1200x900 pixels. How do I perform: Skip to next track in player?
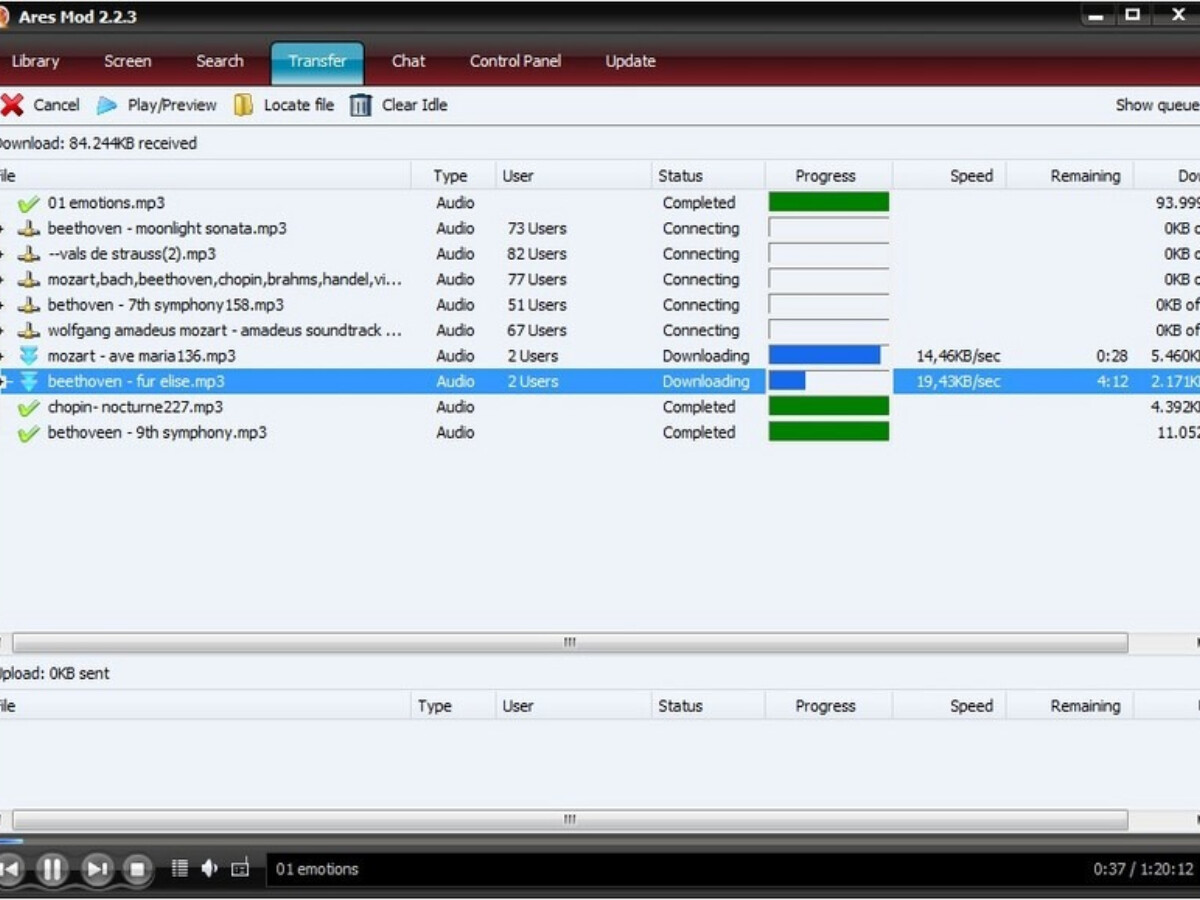[96, 869]
